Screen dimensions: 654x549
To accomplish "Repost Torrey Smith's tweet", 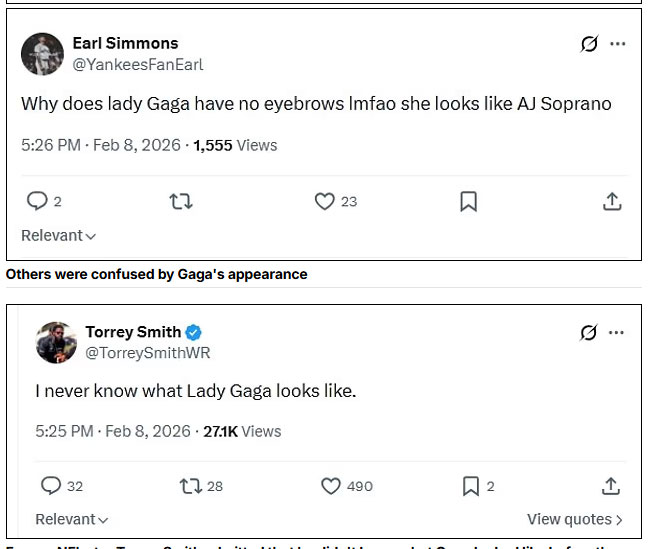I will point(190,486).
